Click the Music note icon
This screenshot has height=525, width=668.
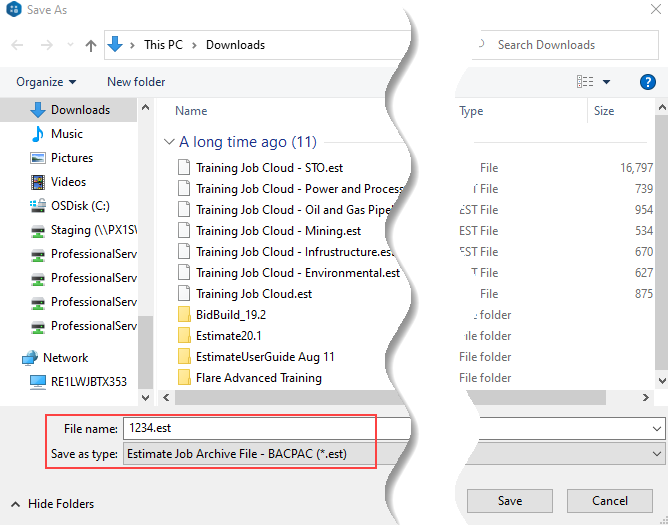[38, 134]
